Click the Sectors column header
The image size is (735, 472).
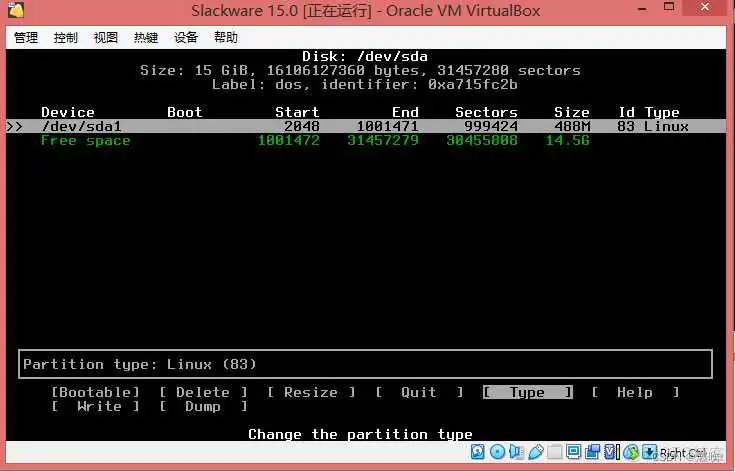tap(486, 112)
